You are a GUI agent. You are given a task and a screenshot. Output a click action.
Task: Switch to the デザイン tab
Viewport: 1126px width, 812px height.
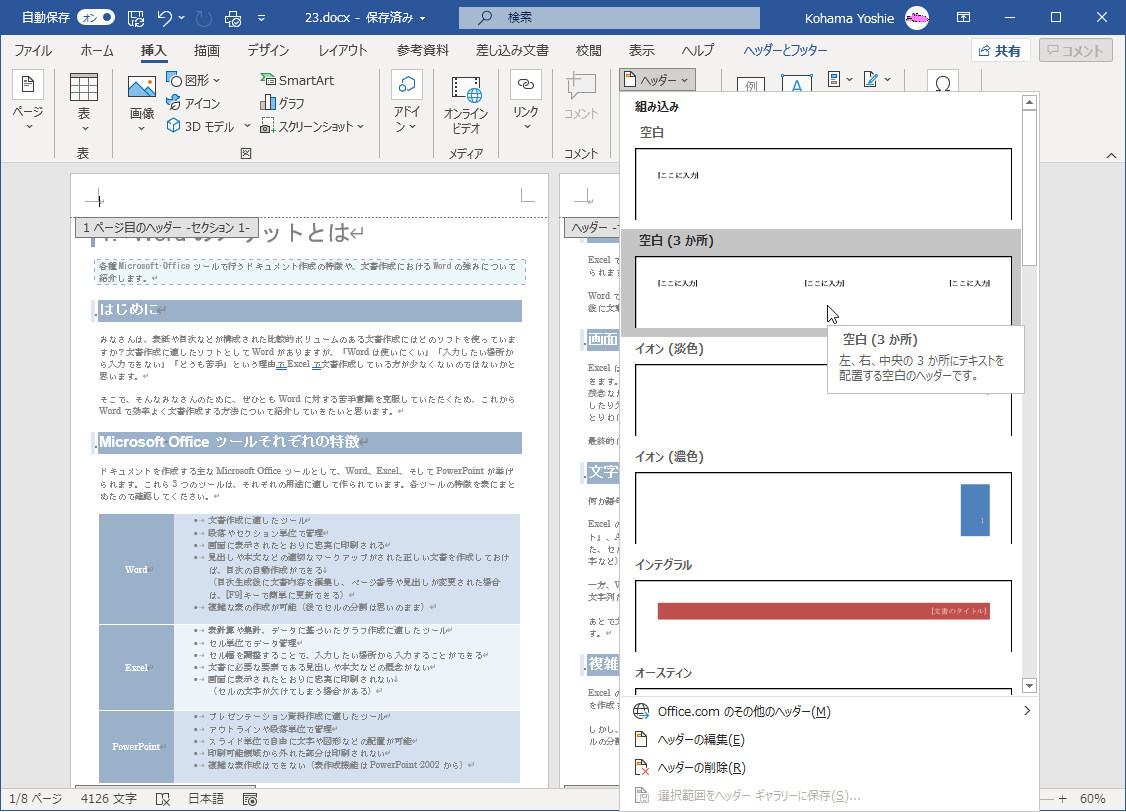[269, 50]
